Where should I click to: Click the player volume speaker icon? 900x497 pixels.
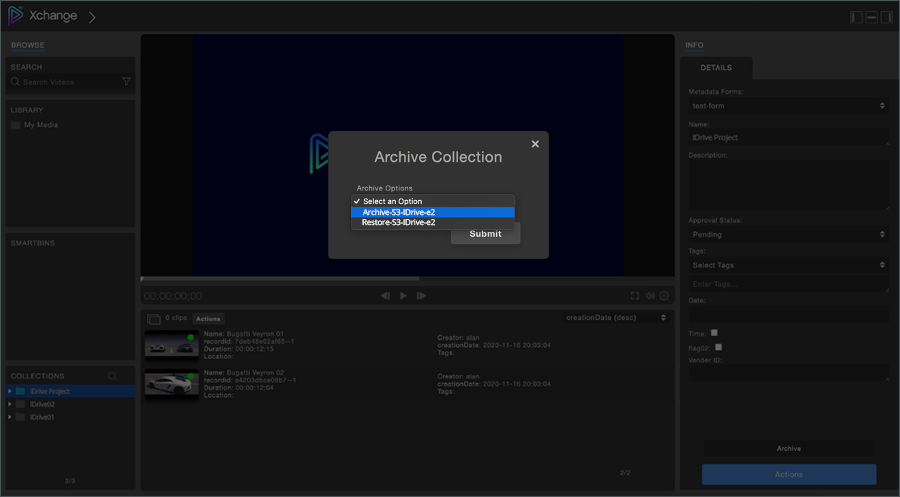pos(649,296)
